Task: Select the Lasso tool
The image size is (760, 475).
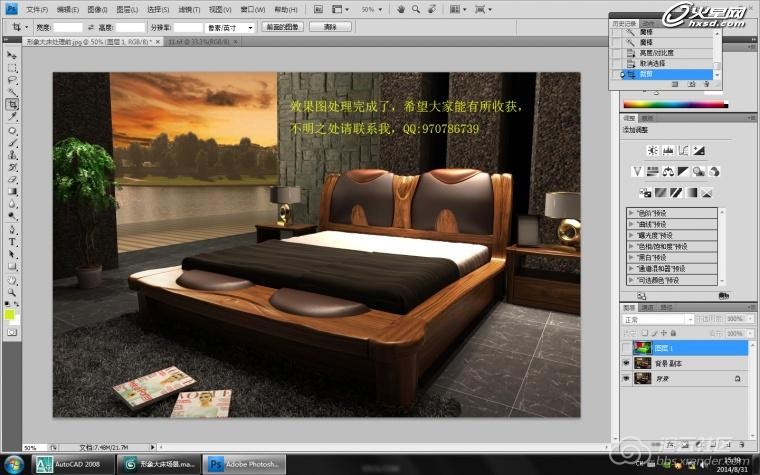Action: click(x=12, y=79)
